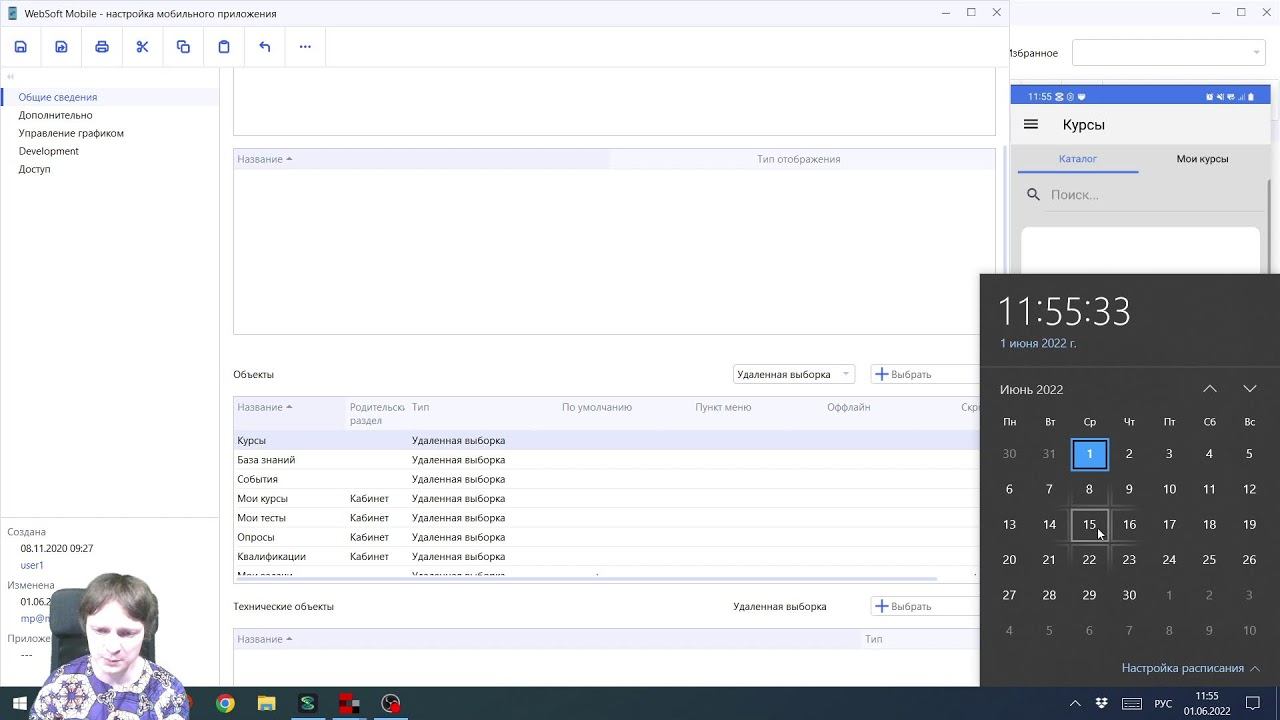Open the round recorder app on taskbar
Viewport: 1280px width, 720px height.
pos(390,704)
